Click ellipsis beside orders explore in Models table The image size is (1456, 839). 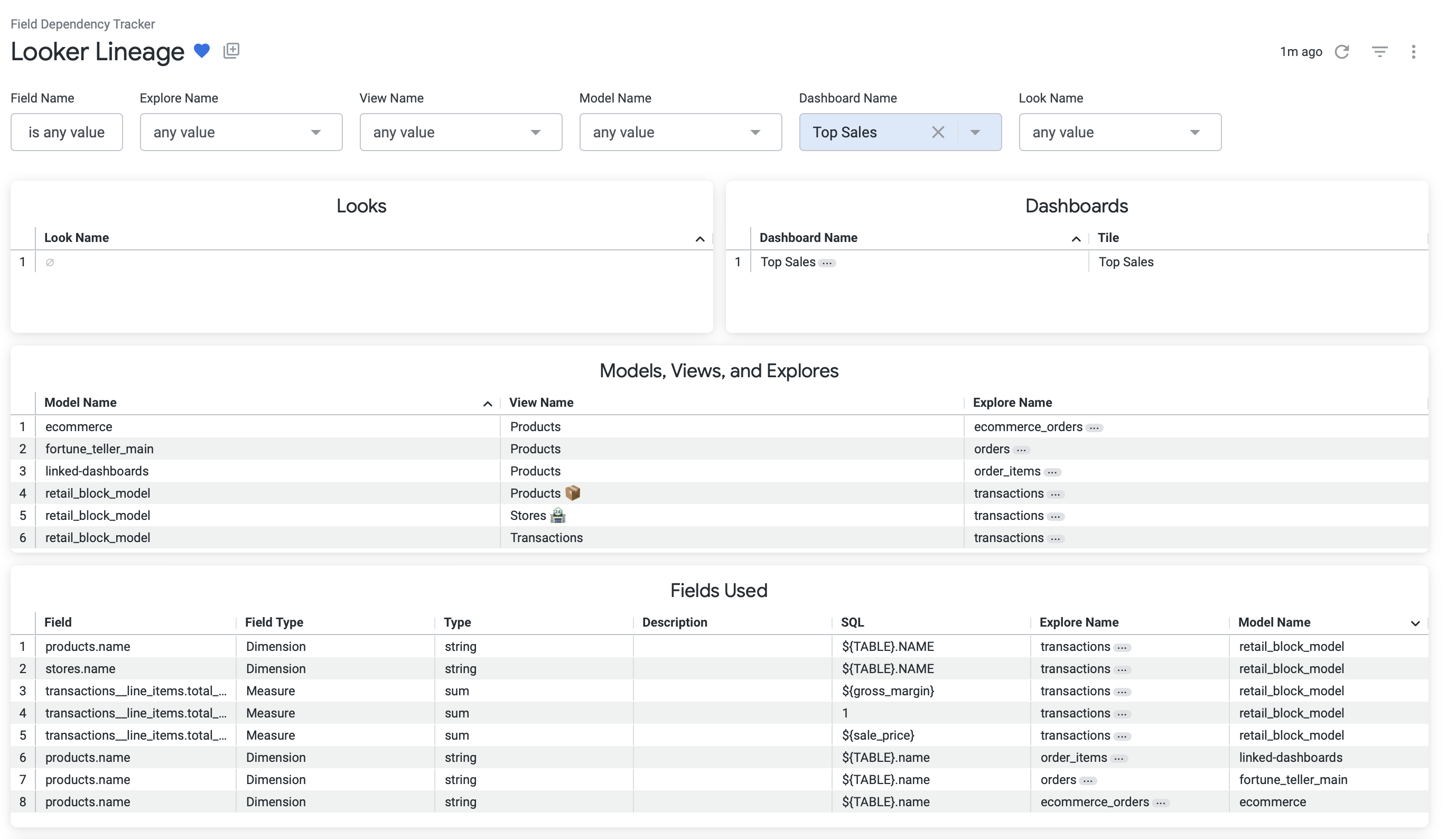[x=1021, y=450]
